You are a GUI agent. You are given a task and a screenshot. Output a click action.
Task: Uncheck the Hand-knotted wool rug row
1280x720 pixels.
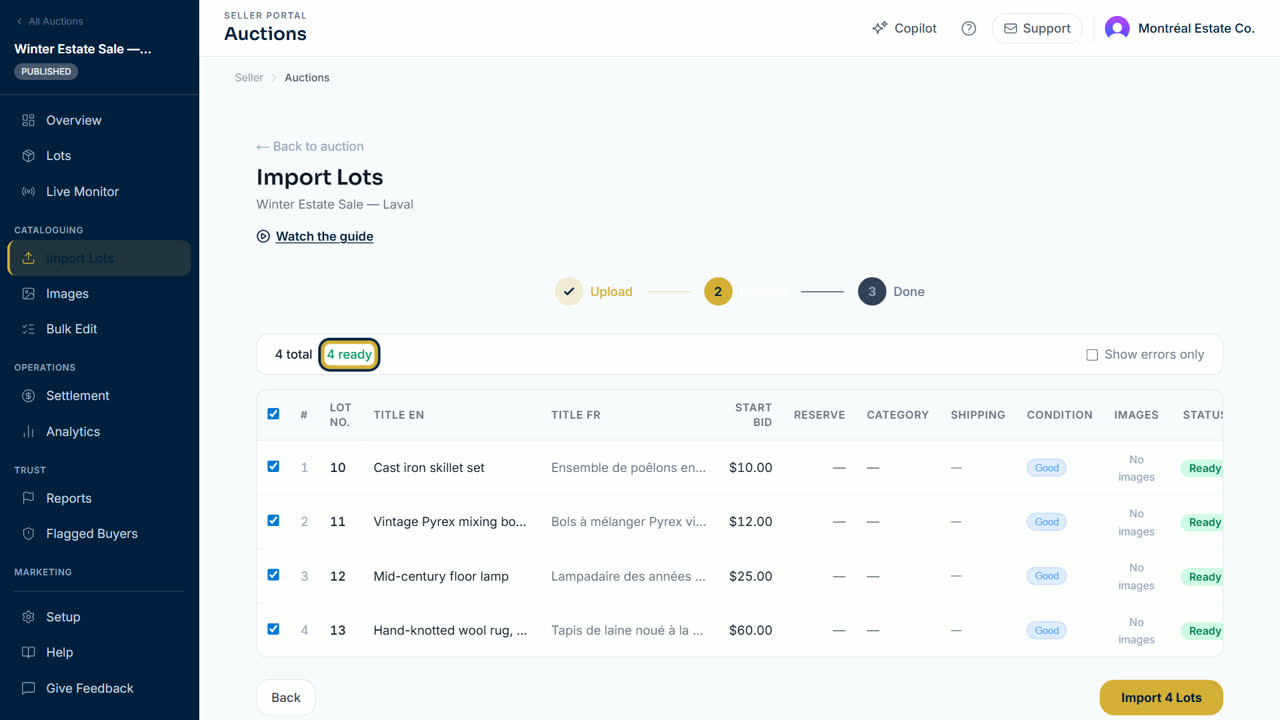pos(273,629)
